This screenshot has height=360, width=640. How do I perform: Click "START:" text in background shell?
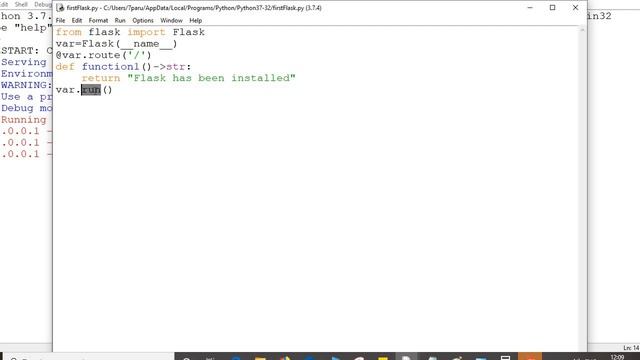(20, 51)
